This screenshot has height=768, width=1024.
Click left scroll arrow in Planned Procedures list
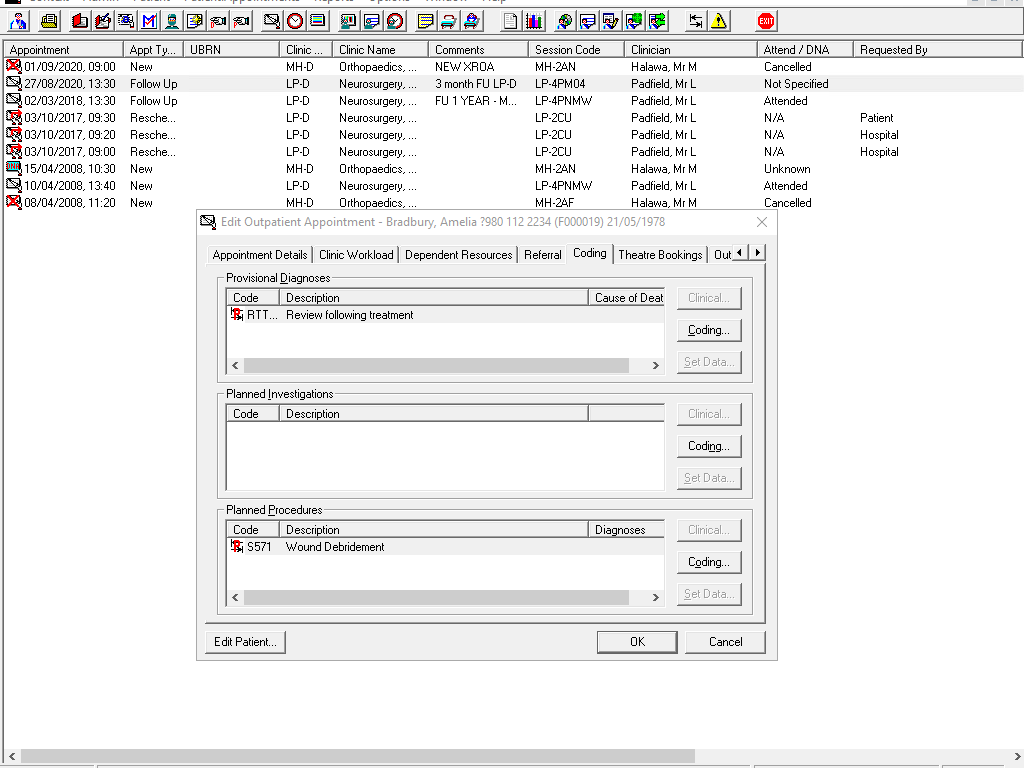coord(235,598)
